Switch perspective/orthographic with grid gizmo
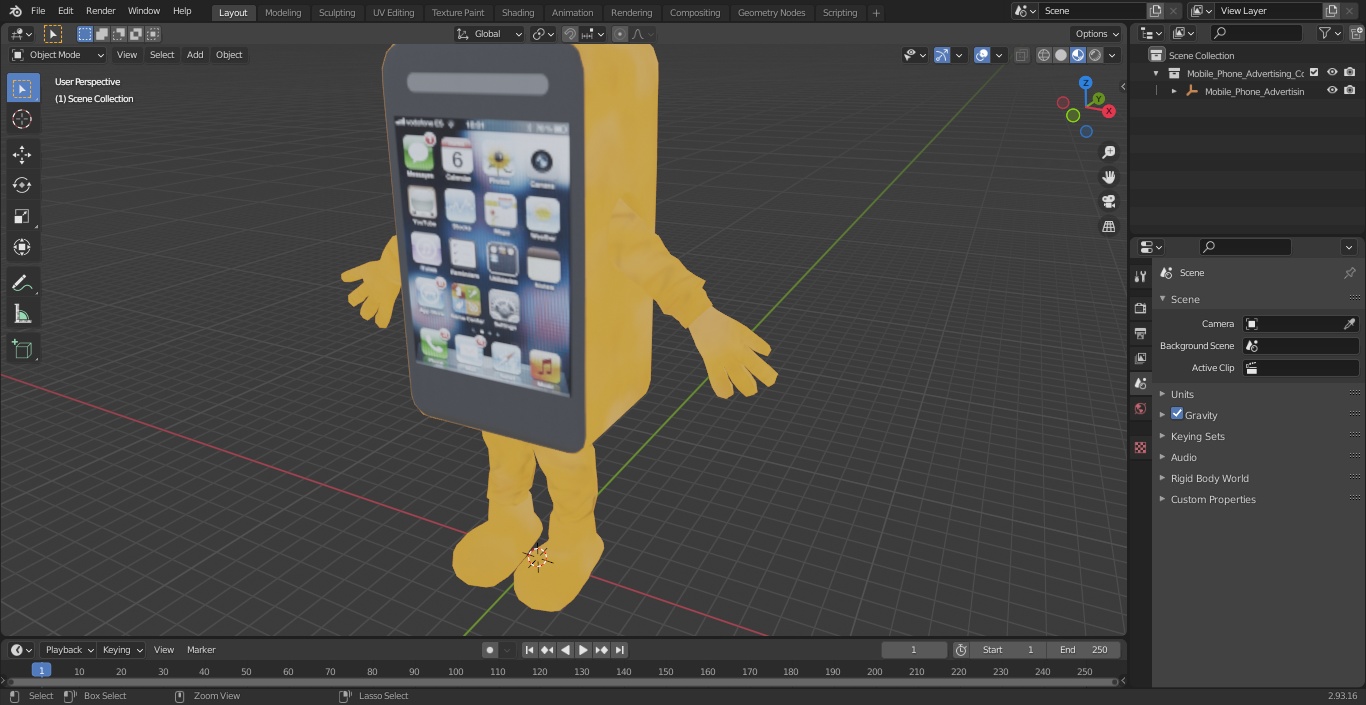The height and width of the screenshot is (705, 1366). pyautogui.click(x=1108, y=227)
